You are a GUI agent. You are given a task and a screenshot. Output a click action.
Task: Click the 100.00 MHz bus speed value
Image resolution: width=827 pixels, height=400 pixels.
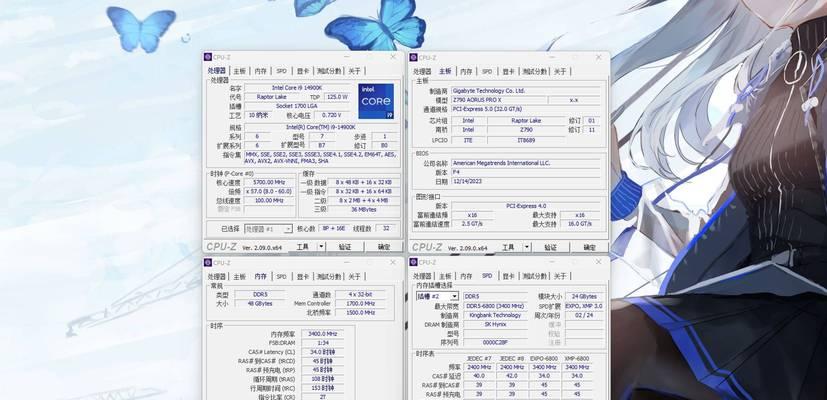coord(270,201)
